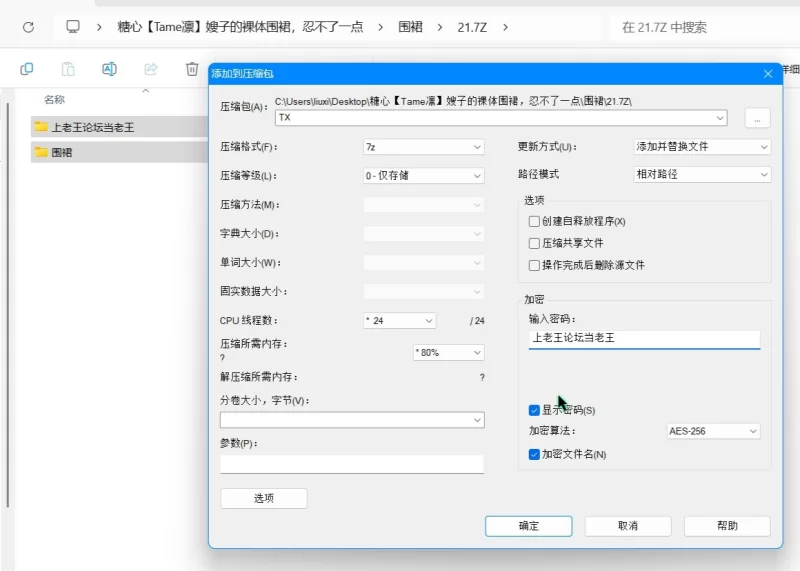Uncheck the 加密文件名 checkbox
The width and height of the screenshot is (800, 571).
[x=534, y=454]
